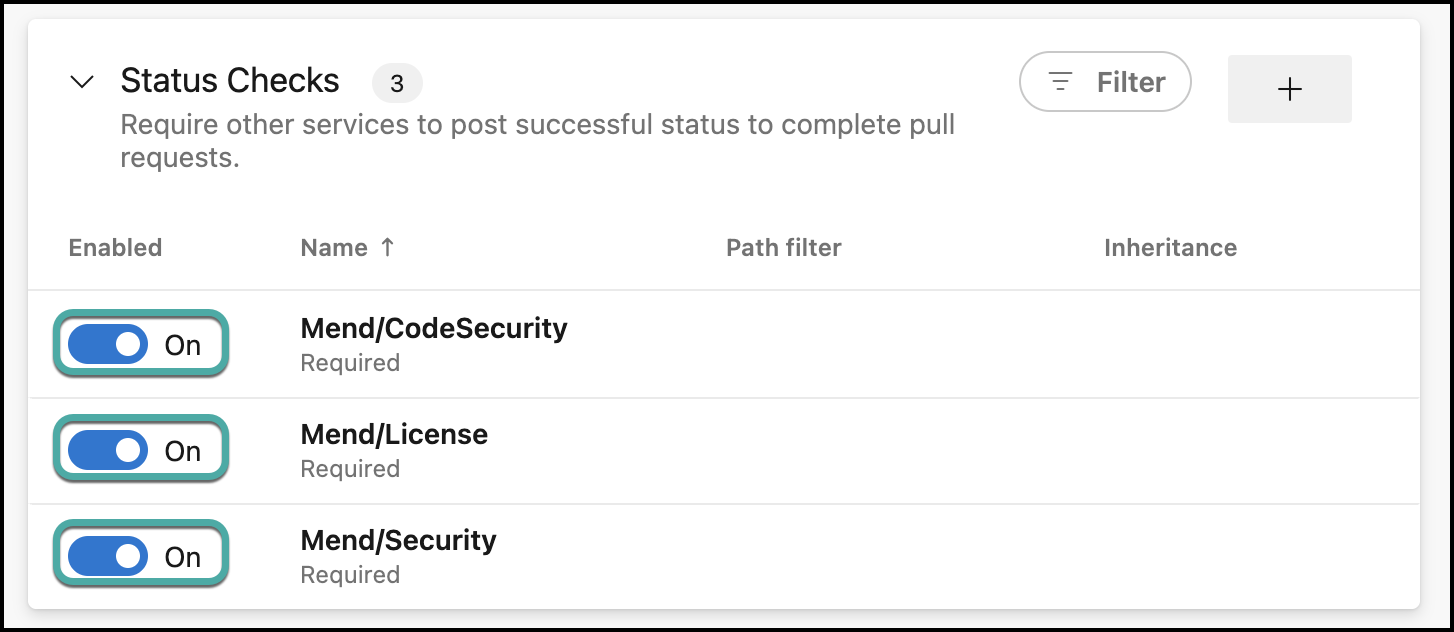Select the Mend/License row name
The height and width of the screenshot is (632, 1454).
(394, 434)
